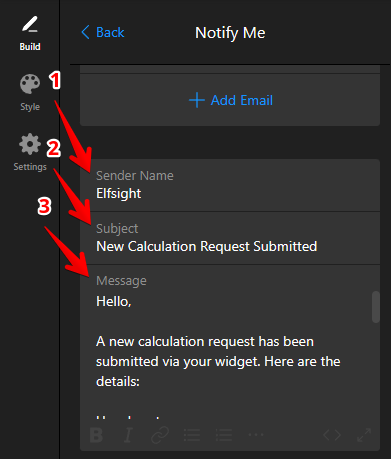Click the message area scrollbar

click(x=376, y=307)
